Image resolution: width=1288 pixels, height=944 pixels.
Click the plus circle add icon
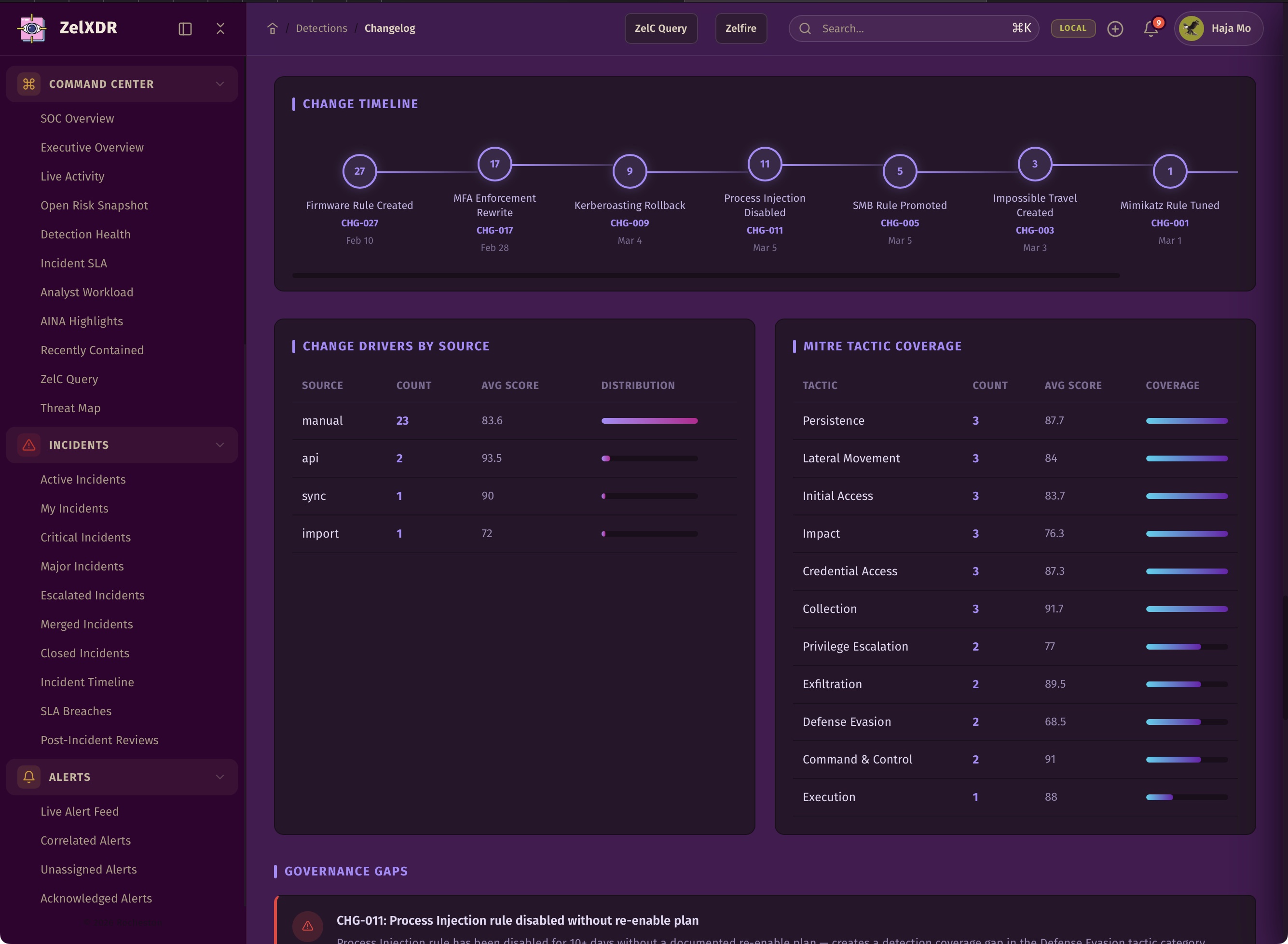(x=1115, y=28)
